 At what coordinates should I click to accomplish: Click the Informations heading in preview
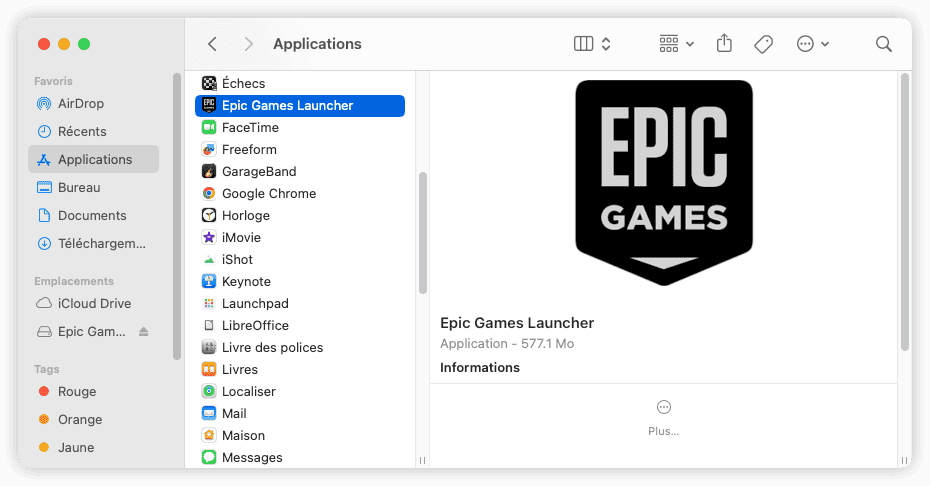480,368
